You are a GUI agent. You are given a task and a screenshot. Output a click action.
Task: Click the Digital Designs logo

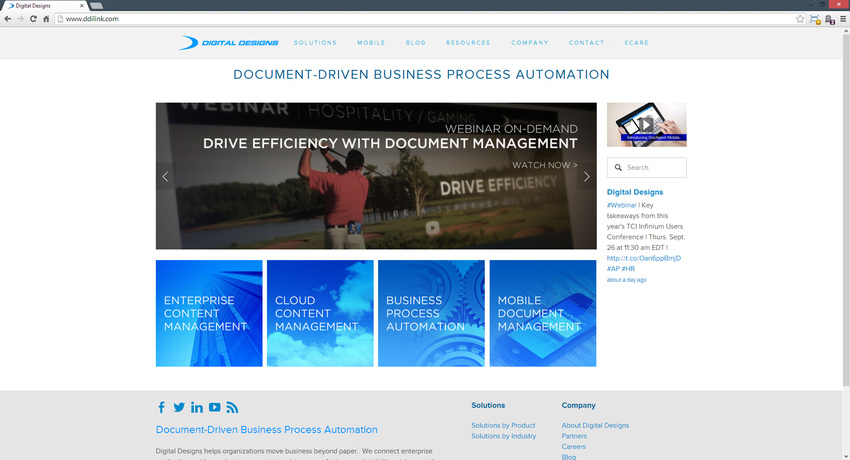click(x=229, y=43)
